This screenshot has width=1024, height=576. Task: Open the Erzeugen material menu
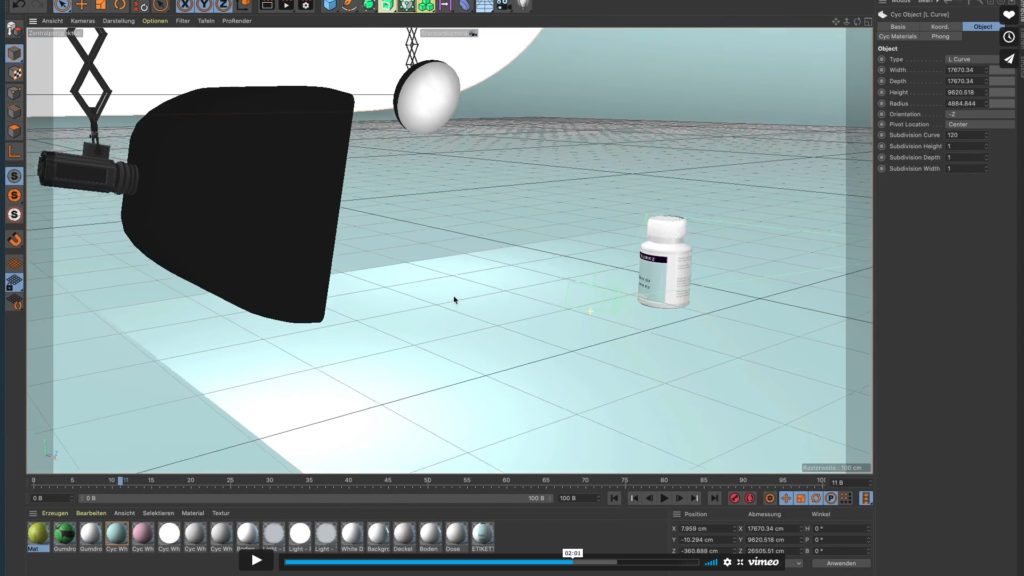(x=55, y=513)
